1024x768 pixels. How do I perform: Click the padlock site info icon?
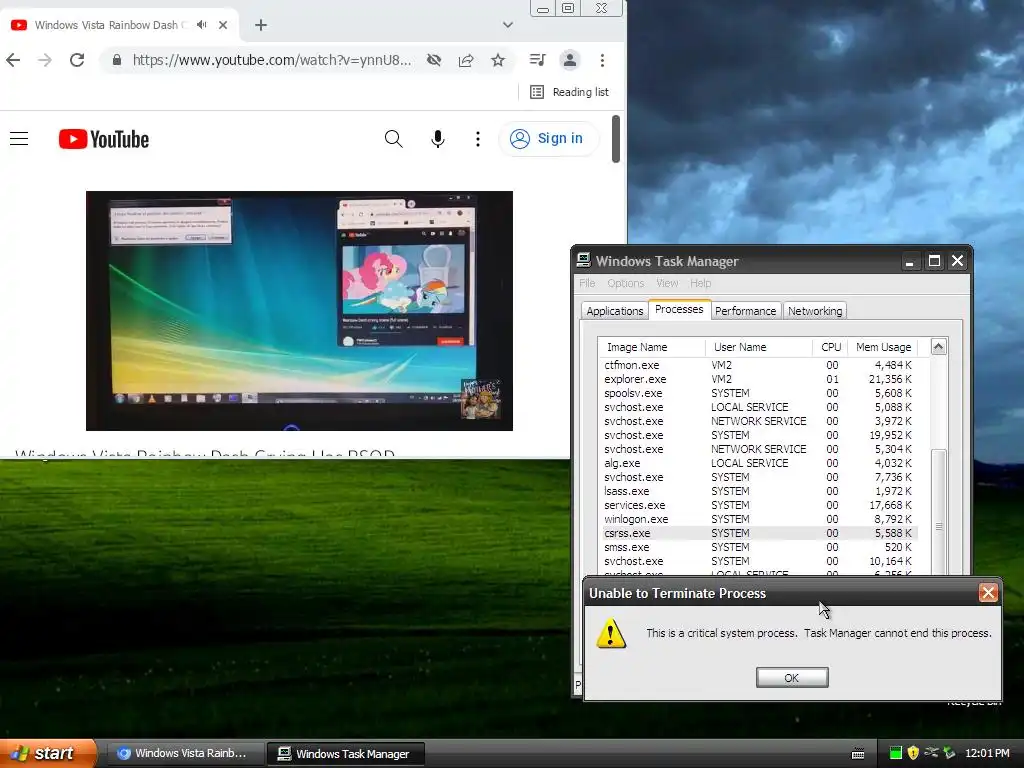(117, 60)
